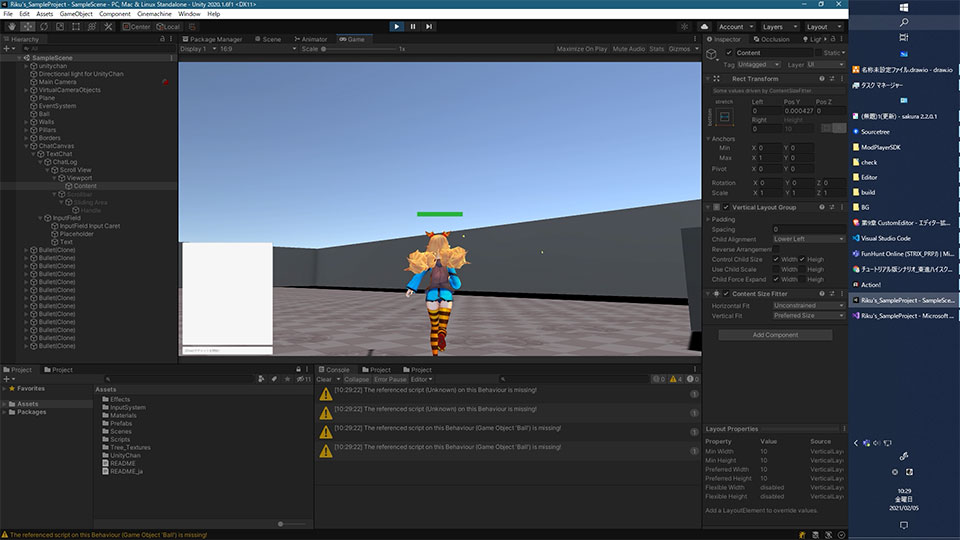960x540 pixels.
Task: Open the custom editor tools icon
Action: 108,26
